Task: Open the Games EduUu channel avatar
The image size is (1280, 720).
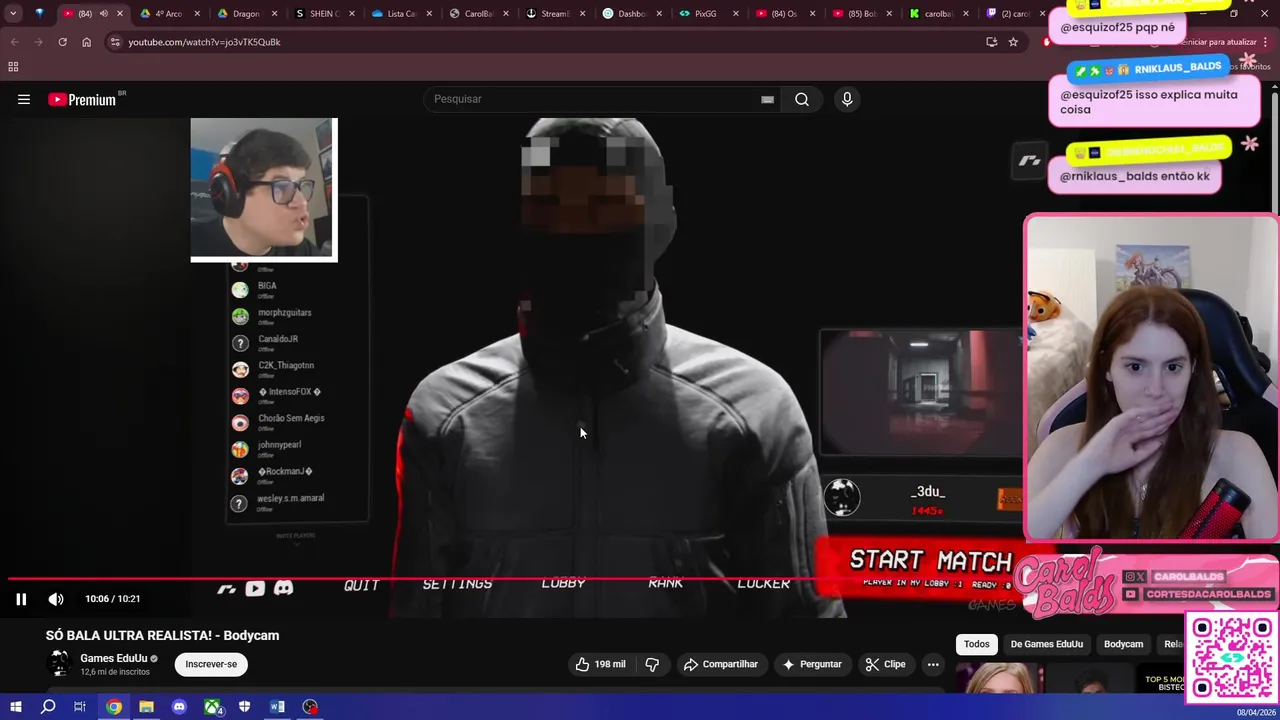Action: tap(59, 663)
